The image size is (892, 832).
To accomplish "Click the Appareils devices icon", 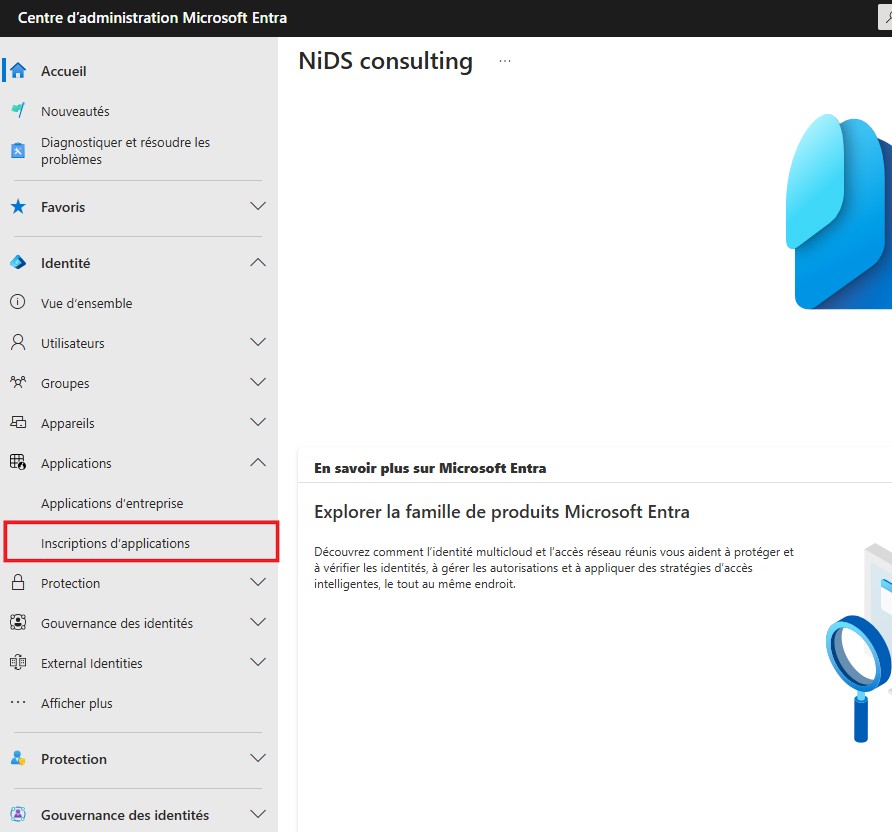I will coord(18,422).
